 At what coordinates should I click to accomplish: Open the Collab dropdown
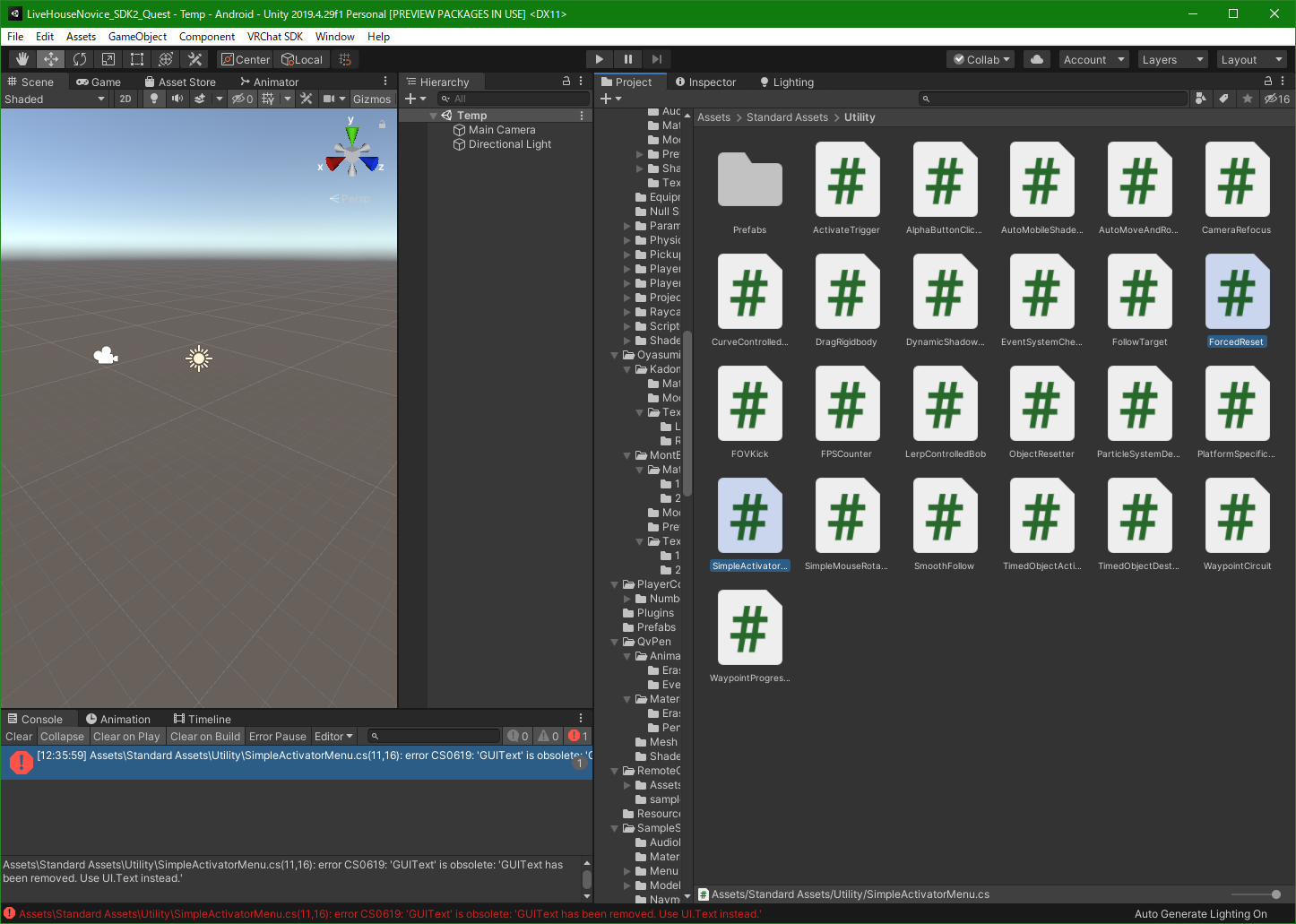coord(981,59)
